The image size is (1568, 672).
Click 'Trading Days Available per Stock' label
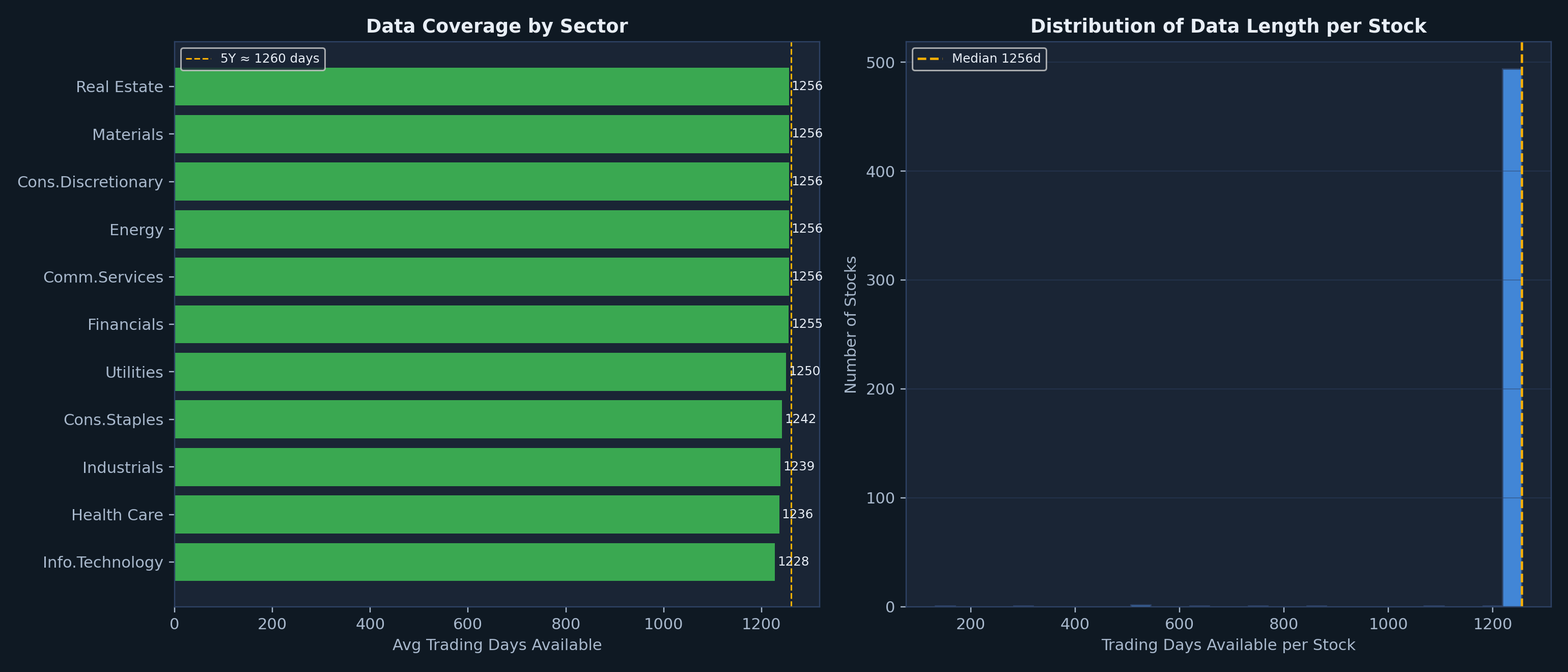click(x=1228, y=645)
